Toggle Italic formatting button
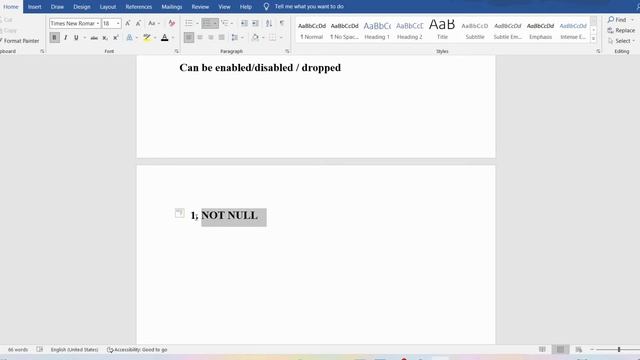Screen dimensions: 640x360 (65, 38)
